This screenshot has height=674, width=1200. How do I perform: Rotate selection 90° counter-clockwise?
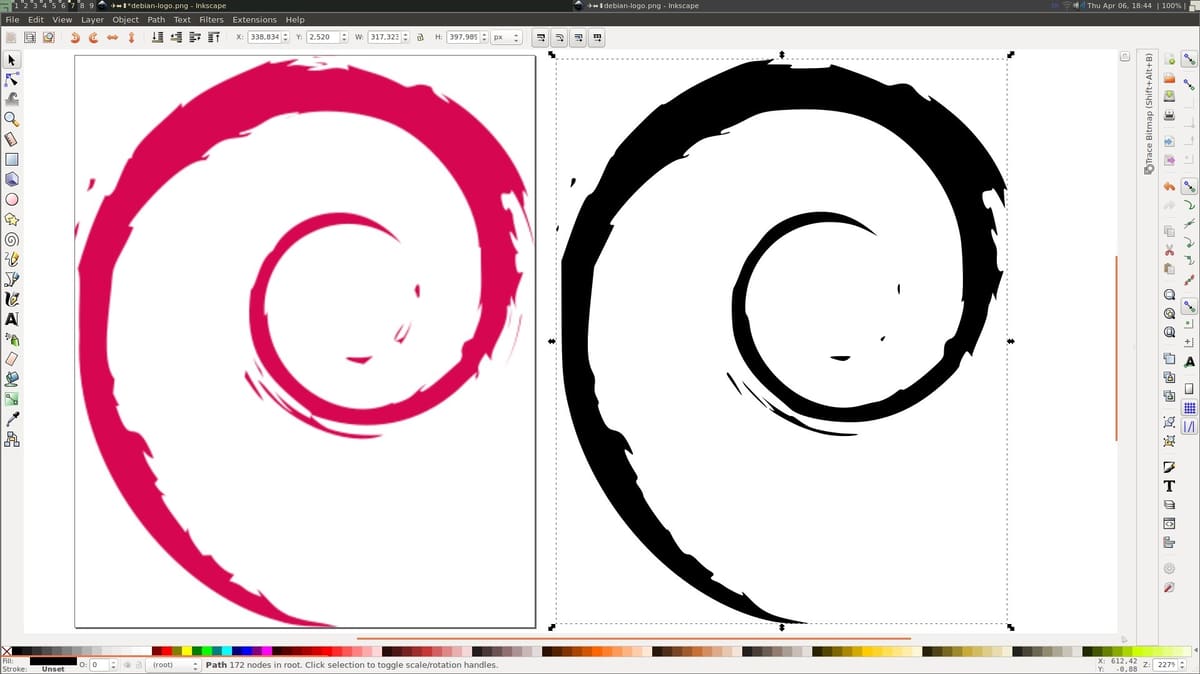76,37
